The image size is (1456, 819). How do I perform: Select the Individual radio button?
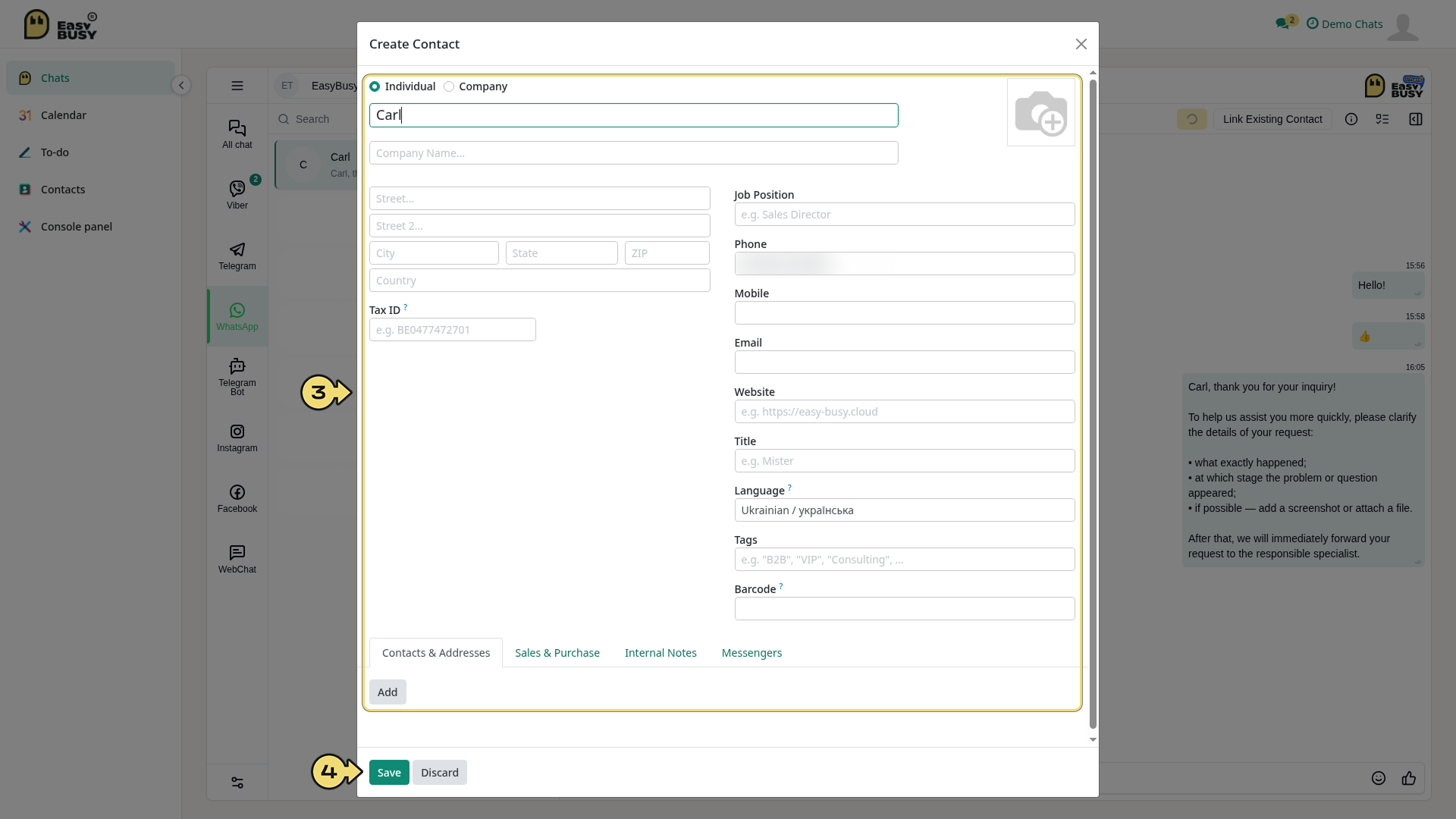click(x=375, y=86)
